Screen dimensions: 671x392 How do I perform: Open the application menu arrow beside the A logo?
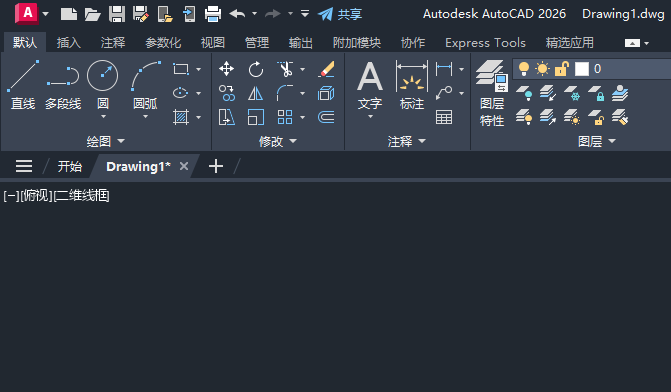pyautogui.click(x=45, y=14)
